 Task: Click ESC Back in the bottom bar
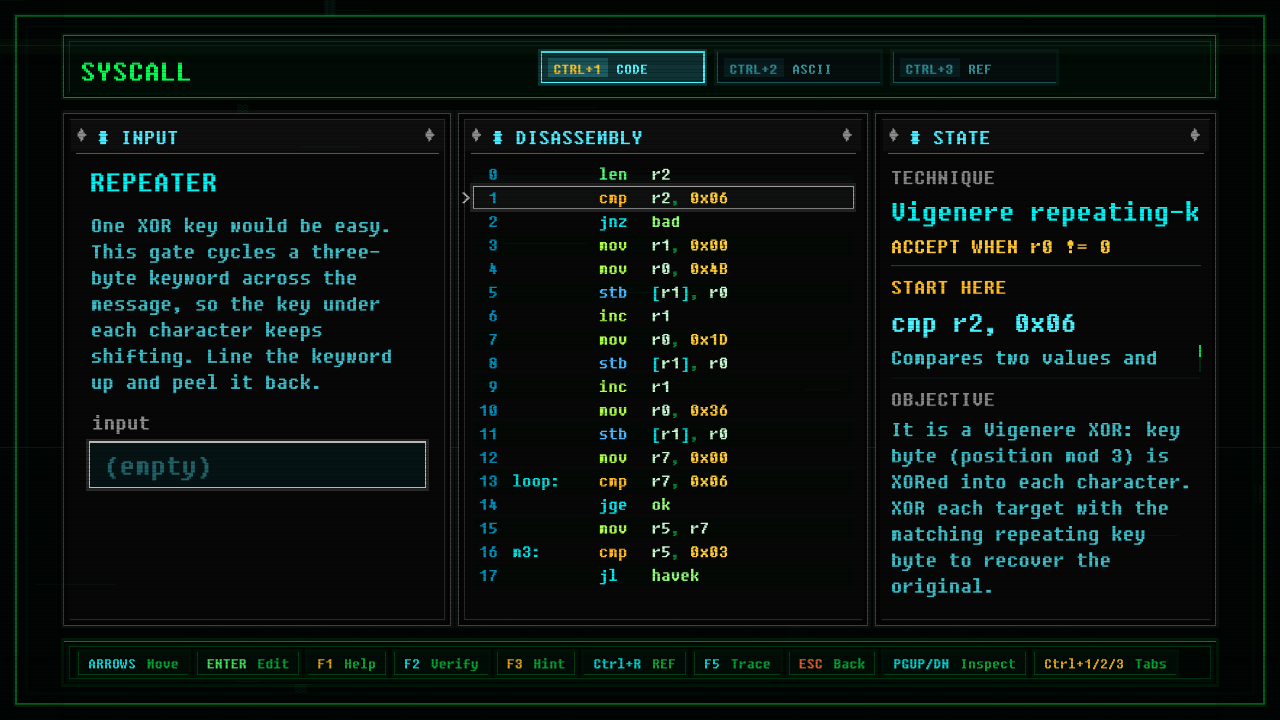coord(831,664)
